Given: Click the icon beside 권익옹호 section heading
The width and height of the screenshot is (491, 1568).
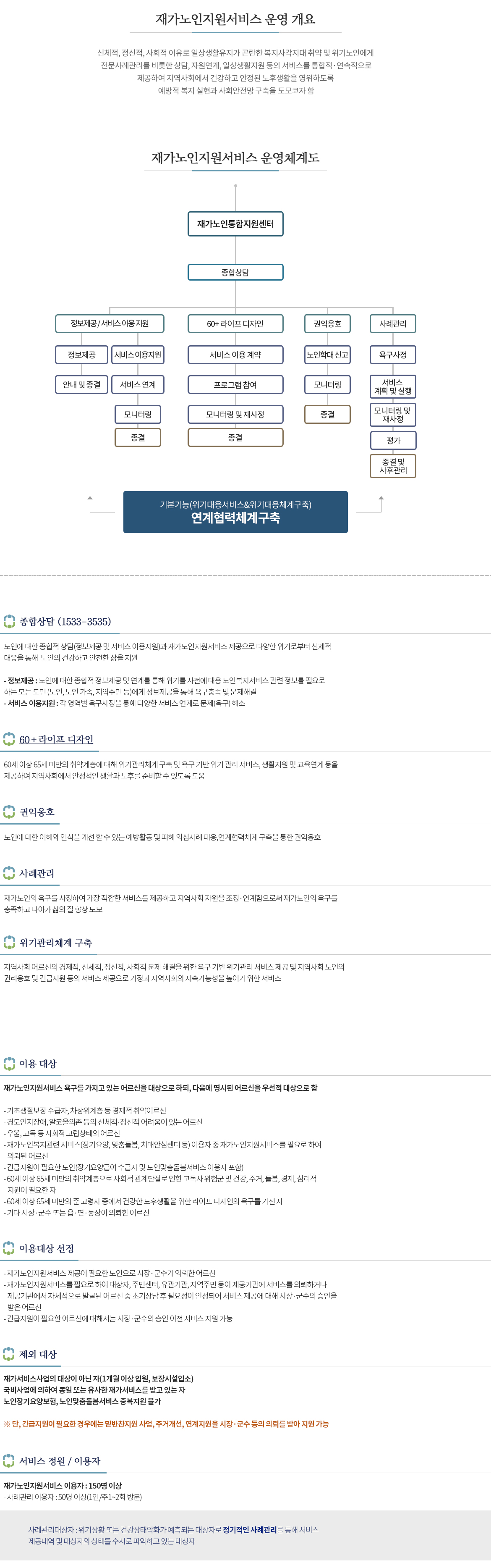Looking at the screenshot, I should coord(9,812).
